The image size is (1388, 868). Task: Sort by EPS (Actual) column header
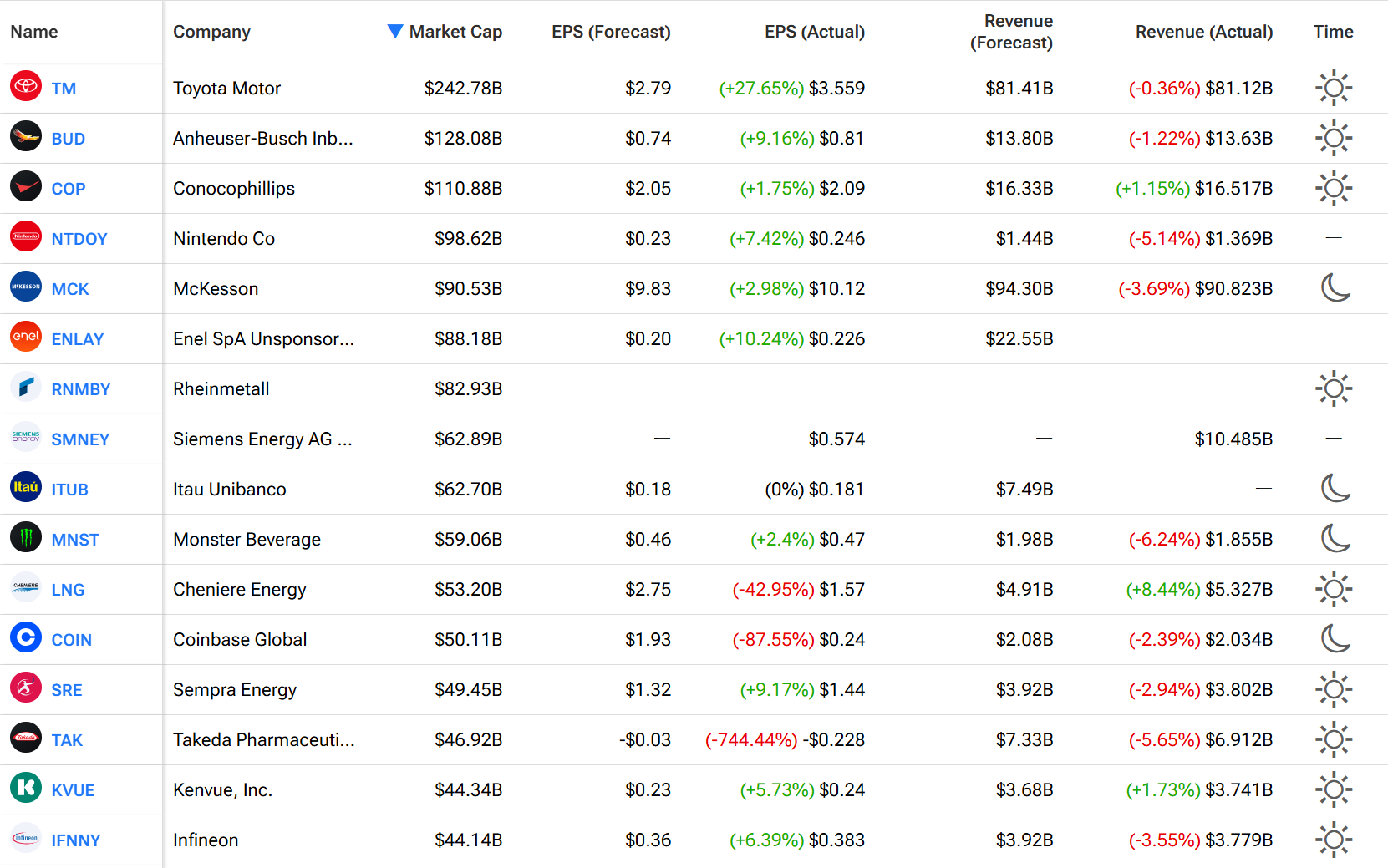pos(815,32)
